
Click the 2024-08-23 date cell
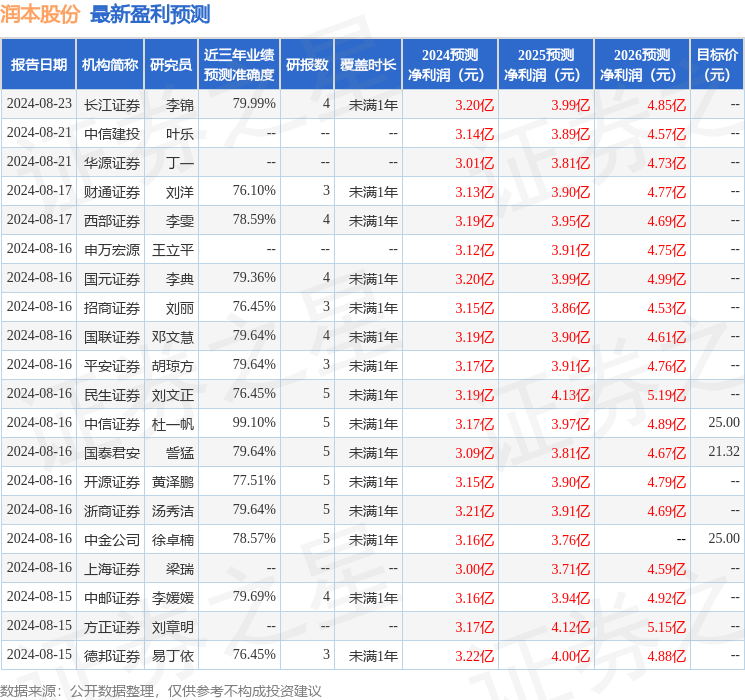(39, 104)
